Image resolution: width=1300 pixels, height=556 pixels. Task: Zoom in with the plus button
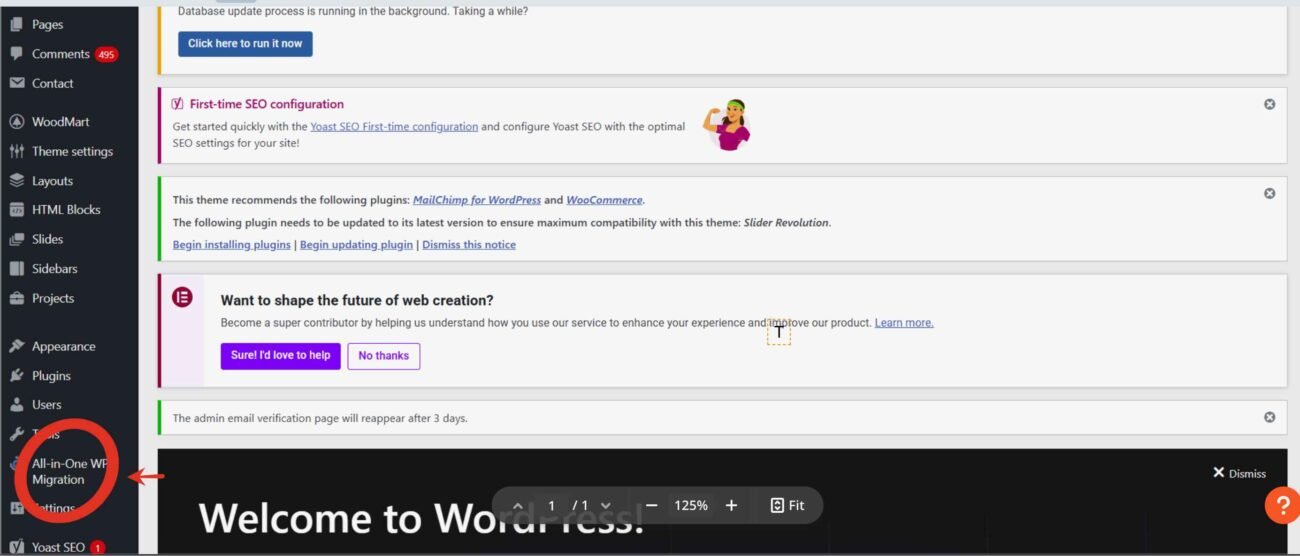(731, 506)
